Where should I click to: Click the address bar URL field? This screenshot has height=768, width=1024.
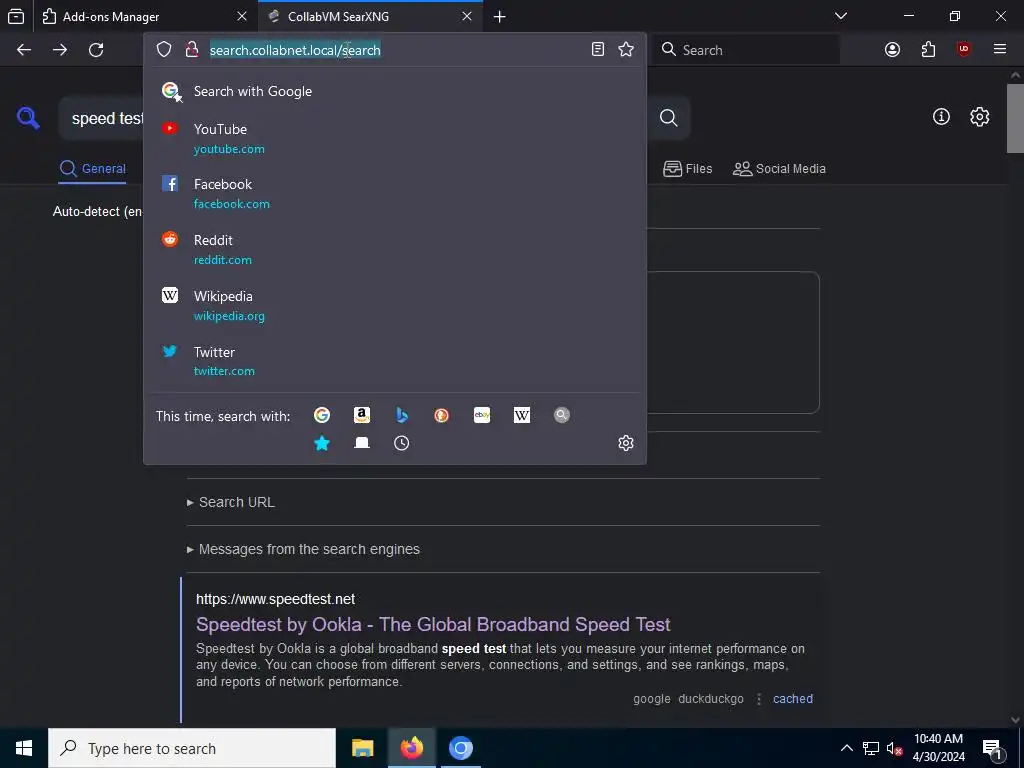pyautogui.click(x=395, y=50)
